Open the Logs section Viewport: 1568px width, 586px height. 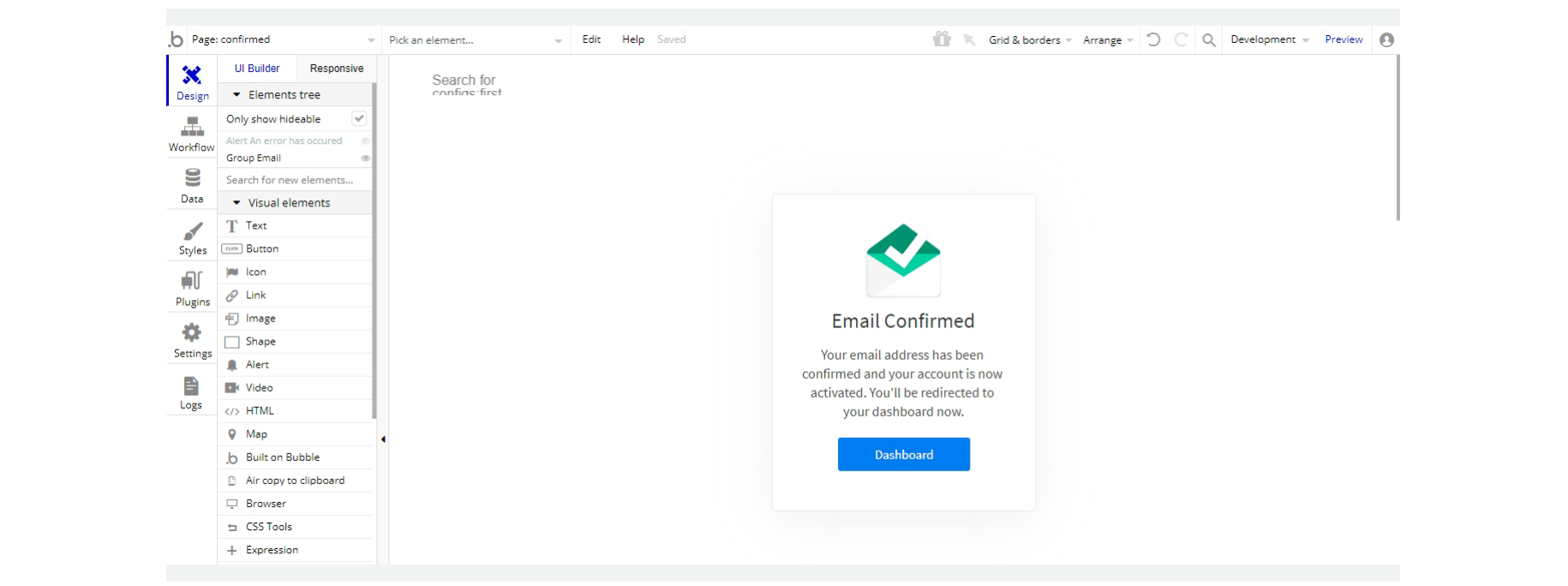pos(191,392)
